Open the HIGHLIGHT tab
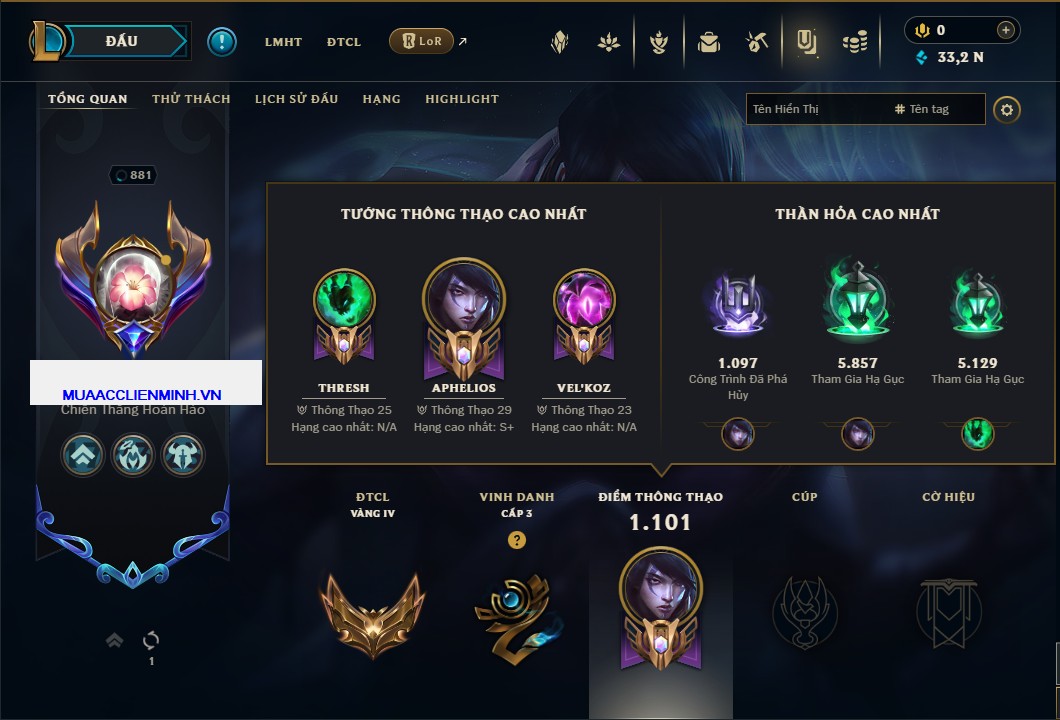This screenshot has width=1060, height=720. click(x=462, y=99)
